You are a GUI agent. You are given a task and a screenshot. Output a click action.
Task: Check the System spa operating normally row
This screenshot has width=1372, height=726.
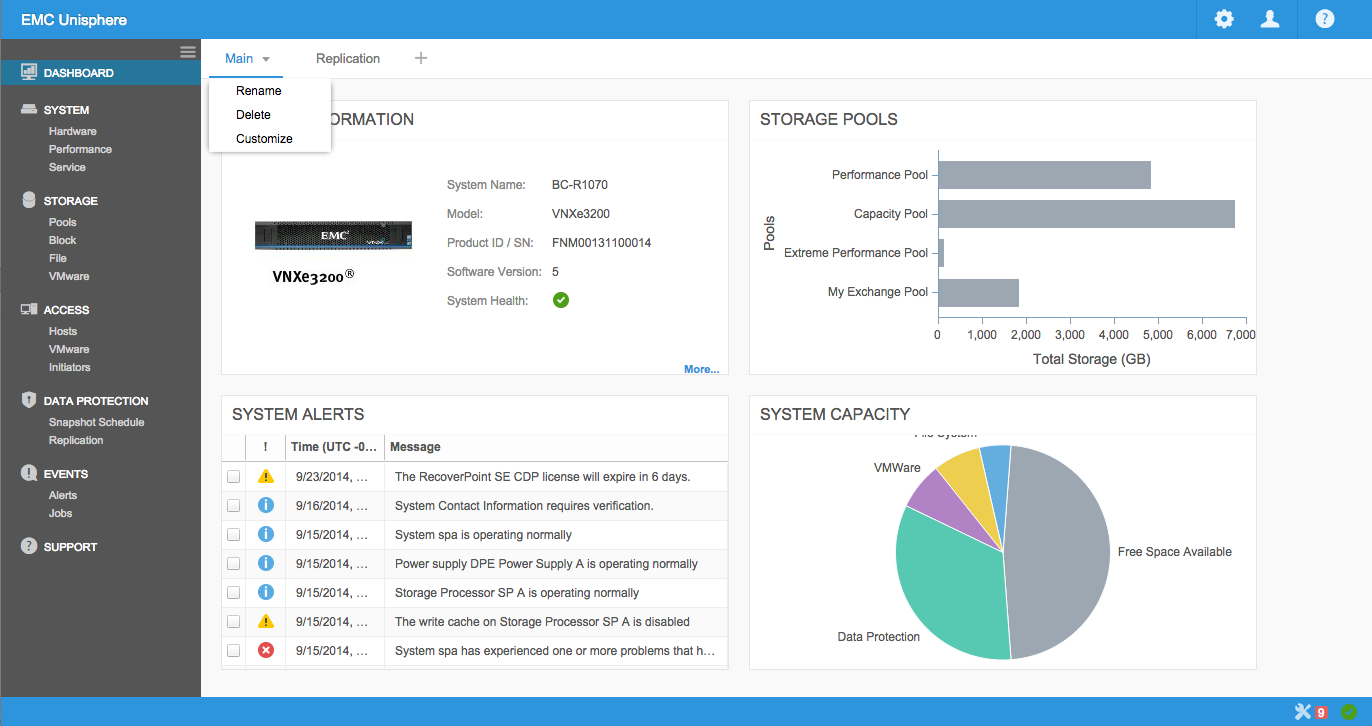coord(233,534)
